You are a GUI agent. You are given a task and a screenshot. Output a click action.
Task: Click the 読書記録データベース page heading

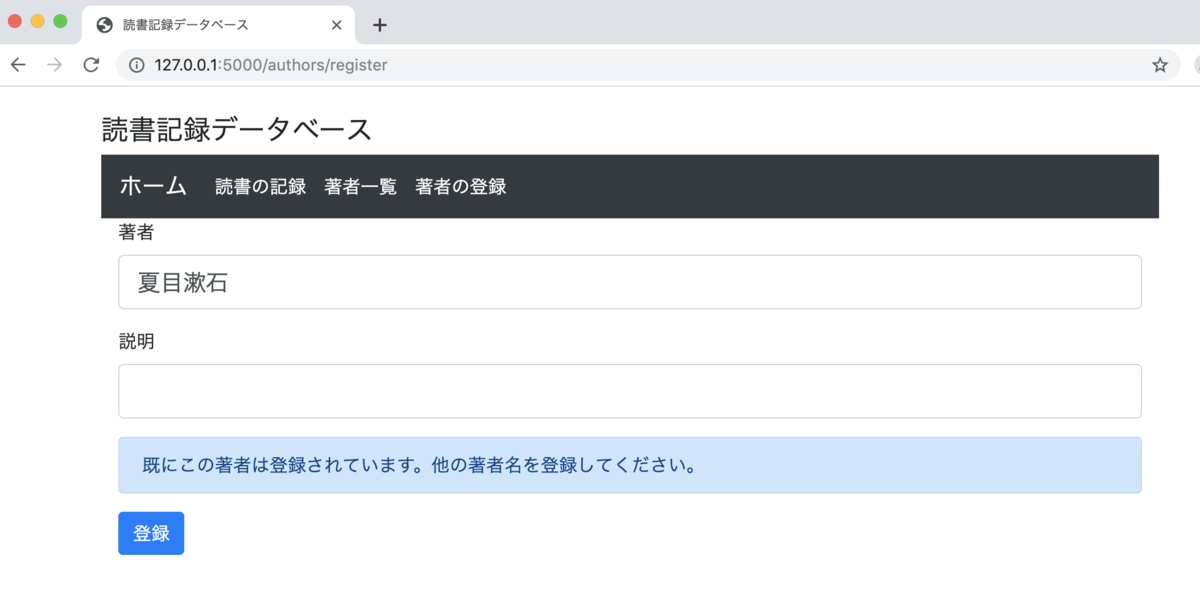coord(237,129)
